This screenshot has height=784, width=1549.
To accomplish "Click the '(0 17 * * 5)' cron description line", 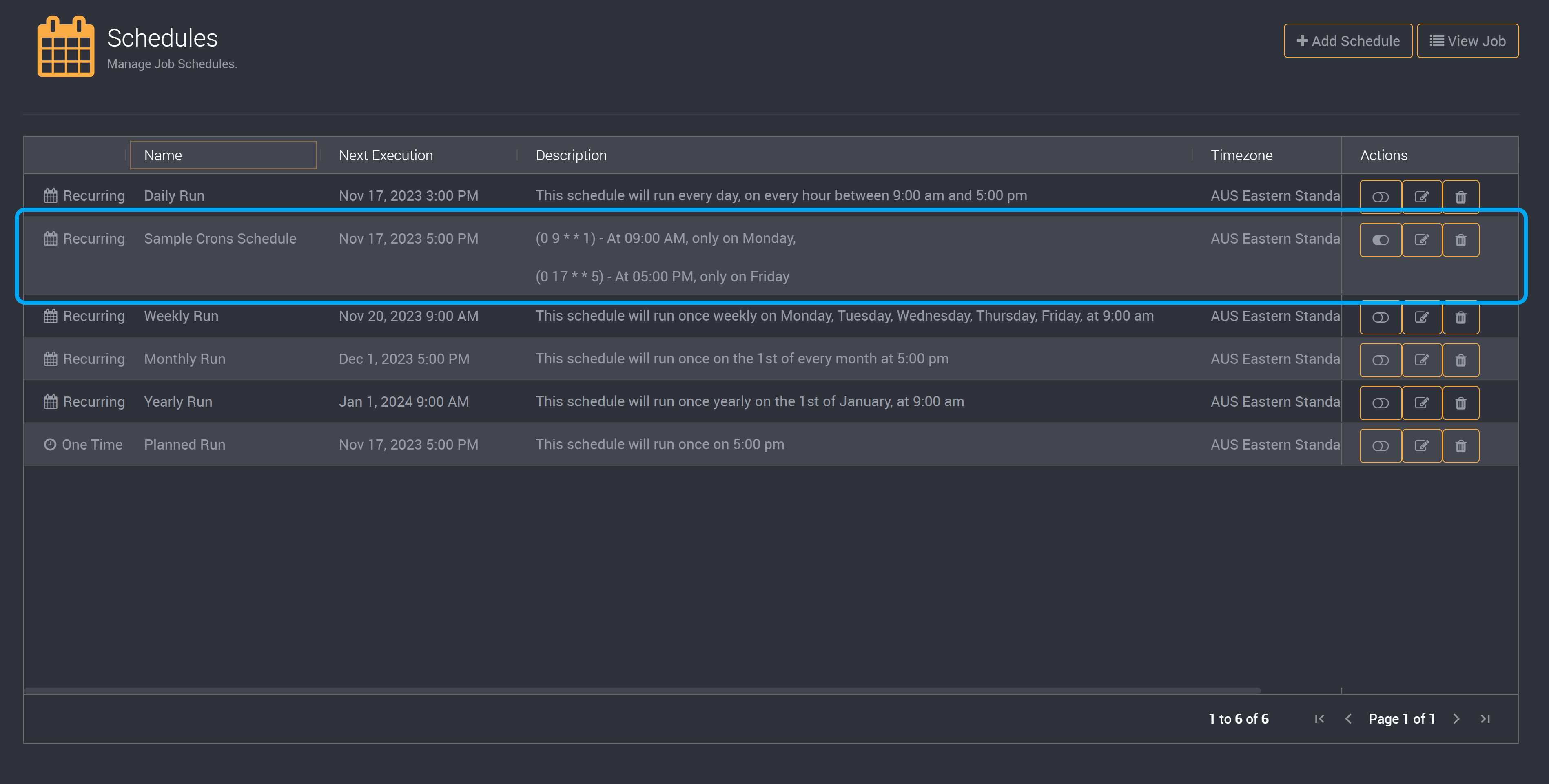I will tap(662, 277).
